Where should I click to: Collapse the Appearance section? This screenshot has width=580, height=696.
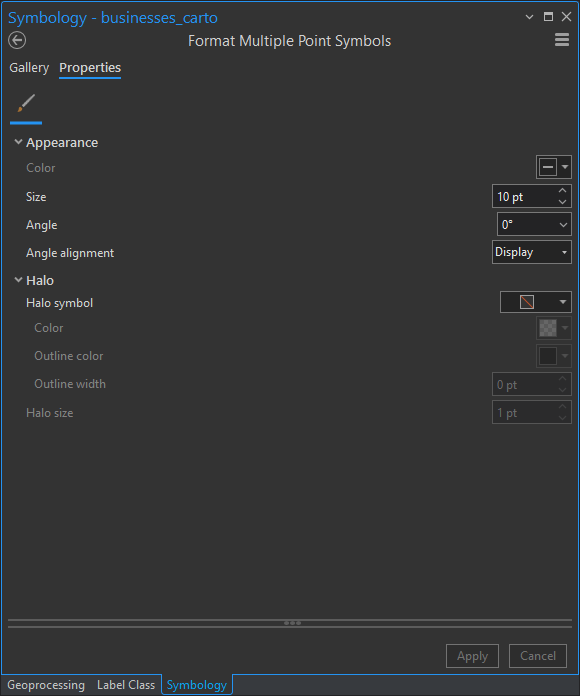(x=18, y=142)
